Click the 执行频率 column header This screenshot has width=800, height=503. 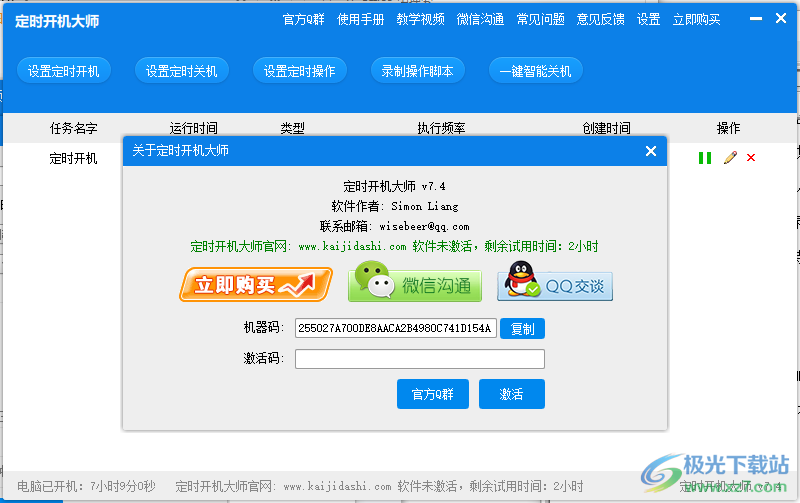441,128
